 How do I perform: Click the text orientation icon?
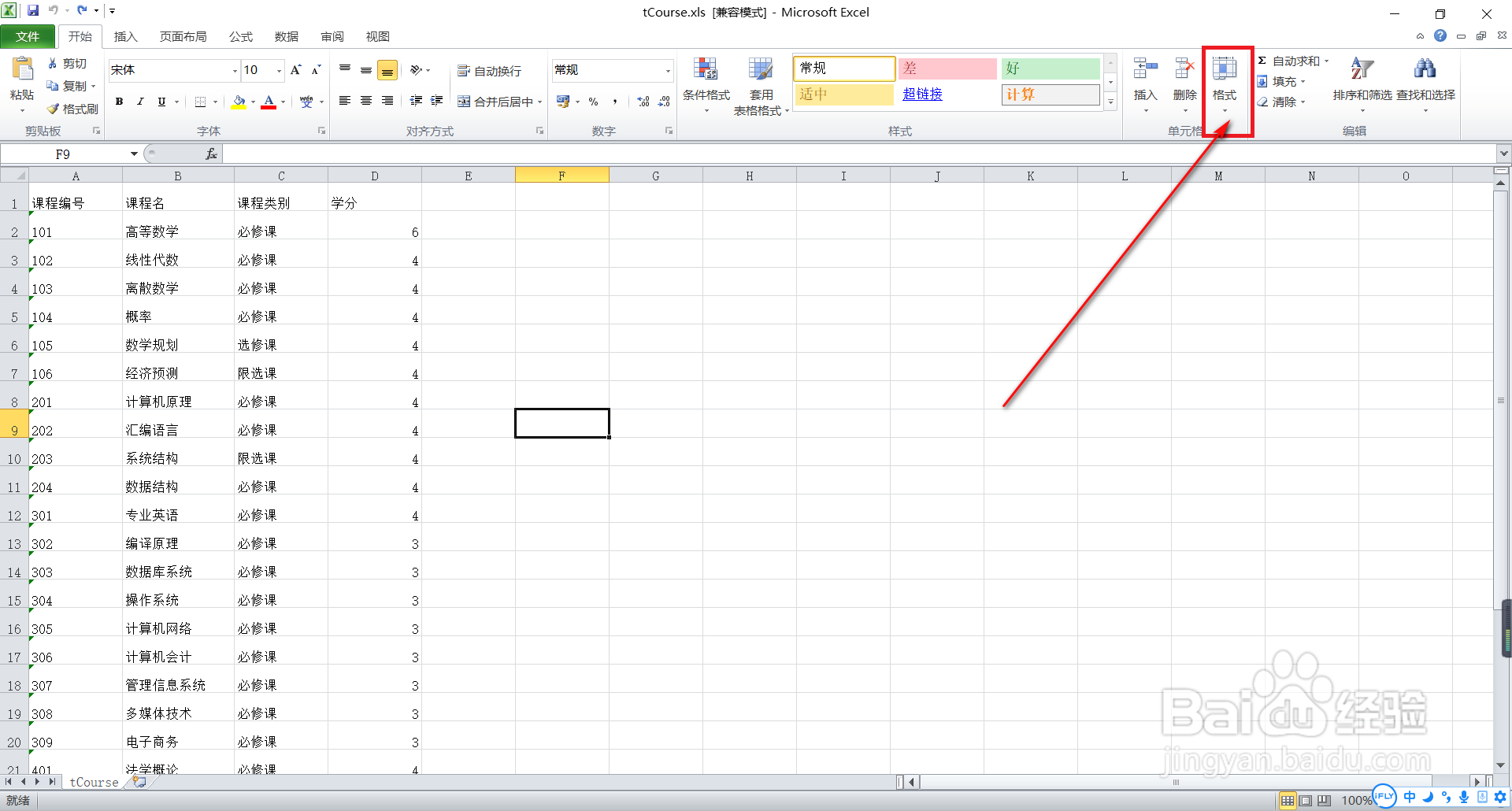(x=417, y=70)
